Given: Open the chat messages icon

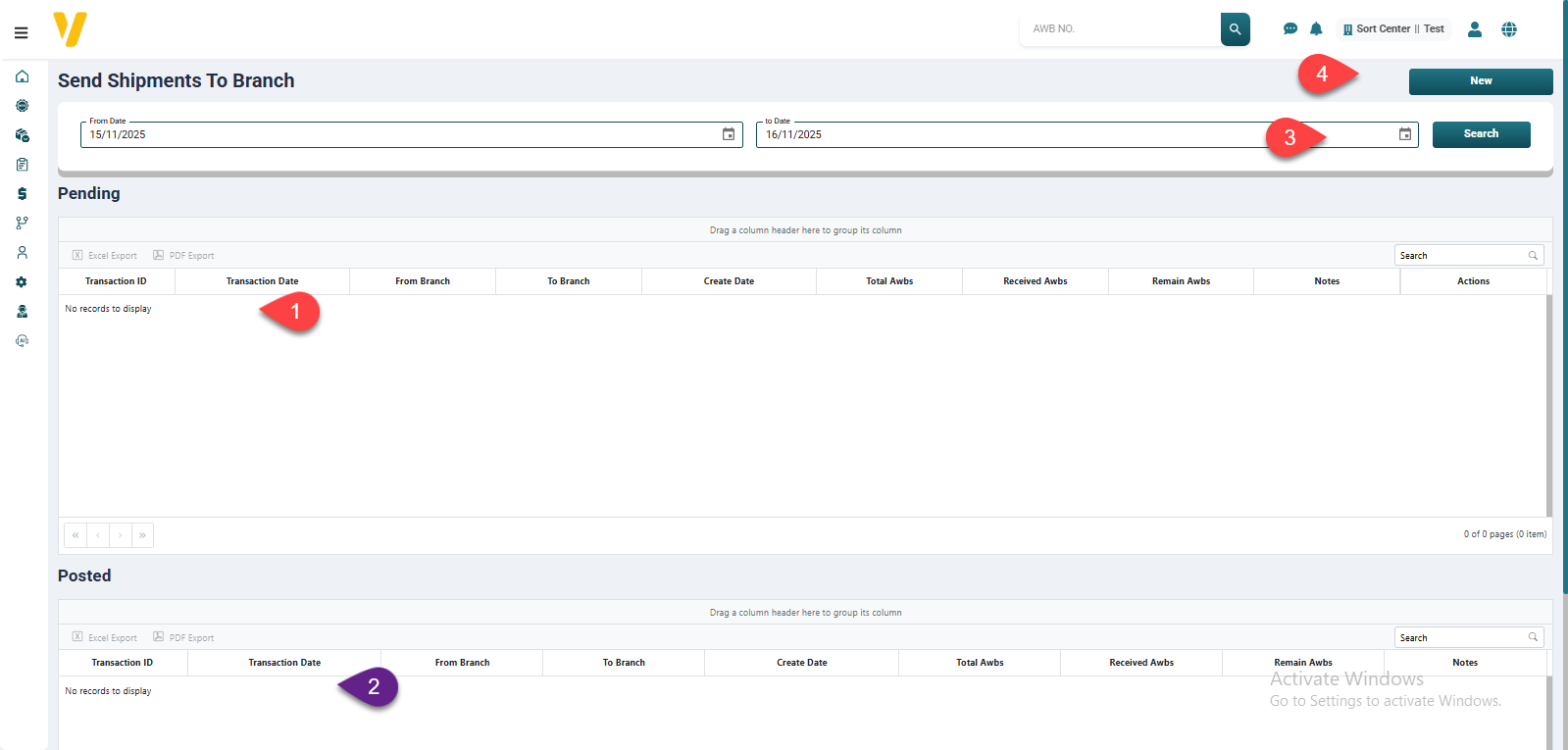Looking at the screenshot, I should 1290,29.
